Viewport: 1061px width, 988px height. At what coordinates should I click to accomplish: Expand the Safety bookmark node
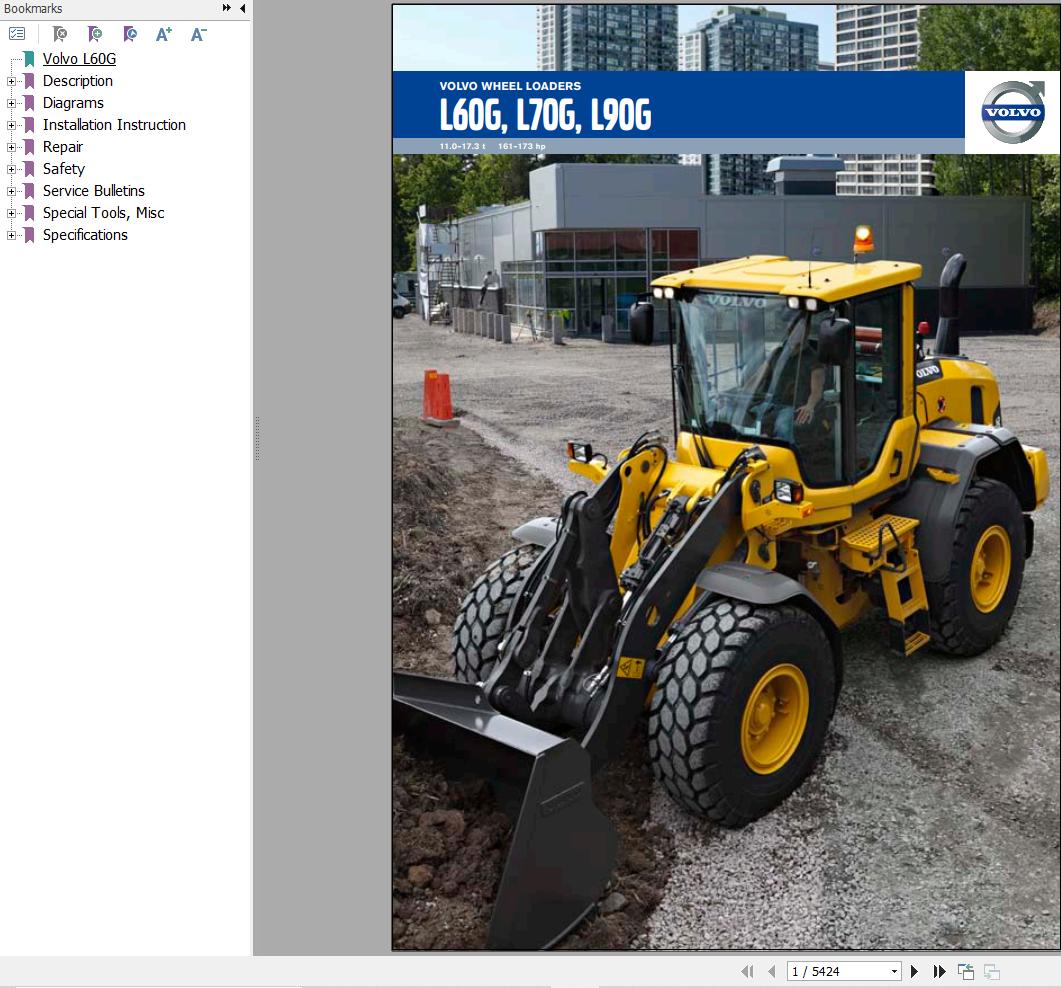tap(10, 169)
